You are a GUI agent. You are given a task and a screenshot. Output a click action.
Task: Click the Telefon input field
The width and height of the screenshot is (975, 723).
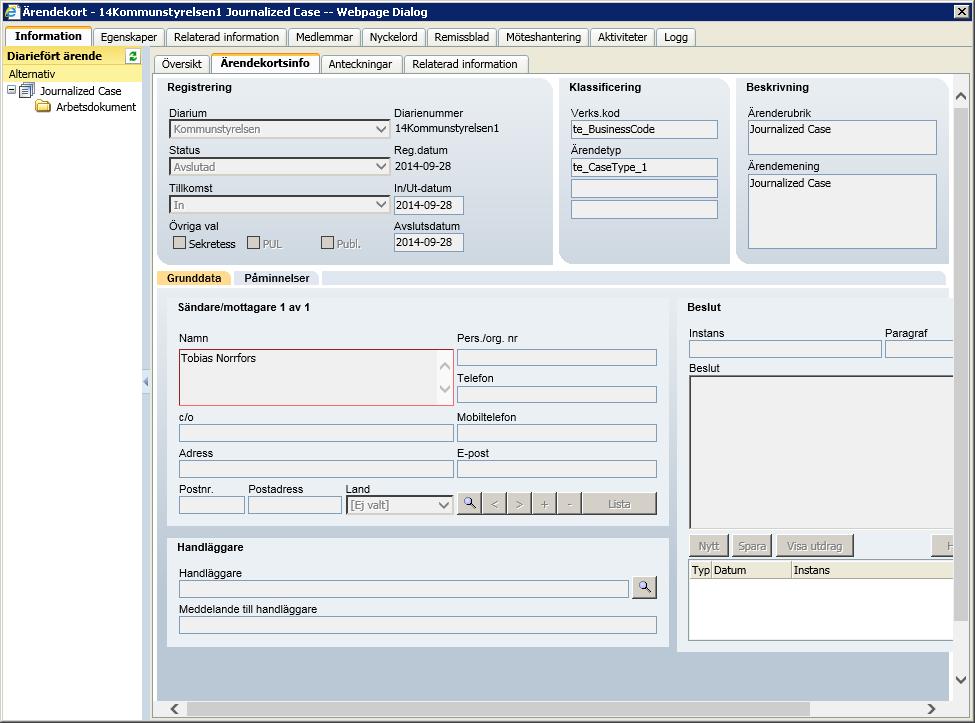[557, 395]
